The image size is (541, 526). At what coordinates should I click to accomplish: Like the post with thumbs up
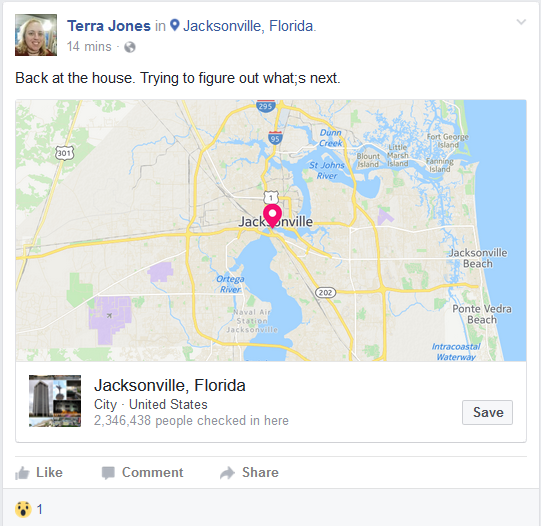tap(39, 473)
